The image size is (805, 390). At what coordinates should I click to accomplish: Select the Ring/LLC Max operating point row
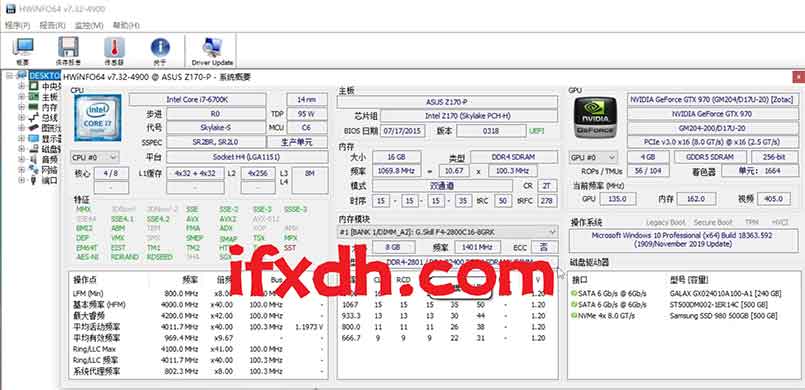(x=198, y=349)
